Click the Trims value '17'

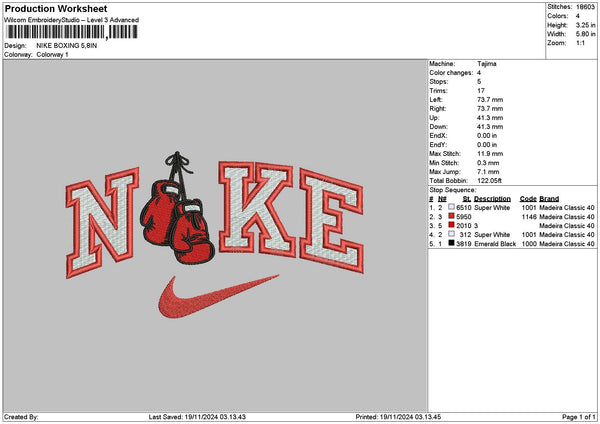coord(481,91)
